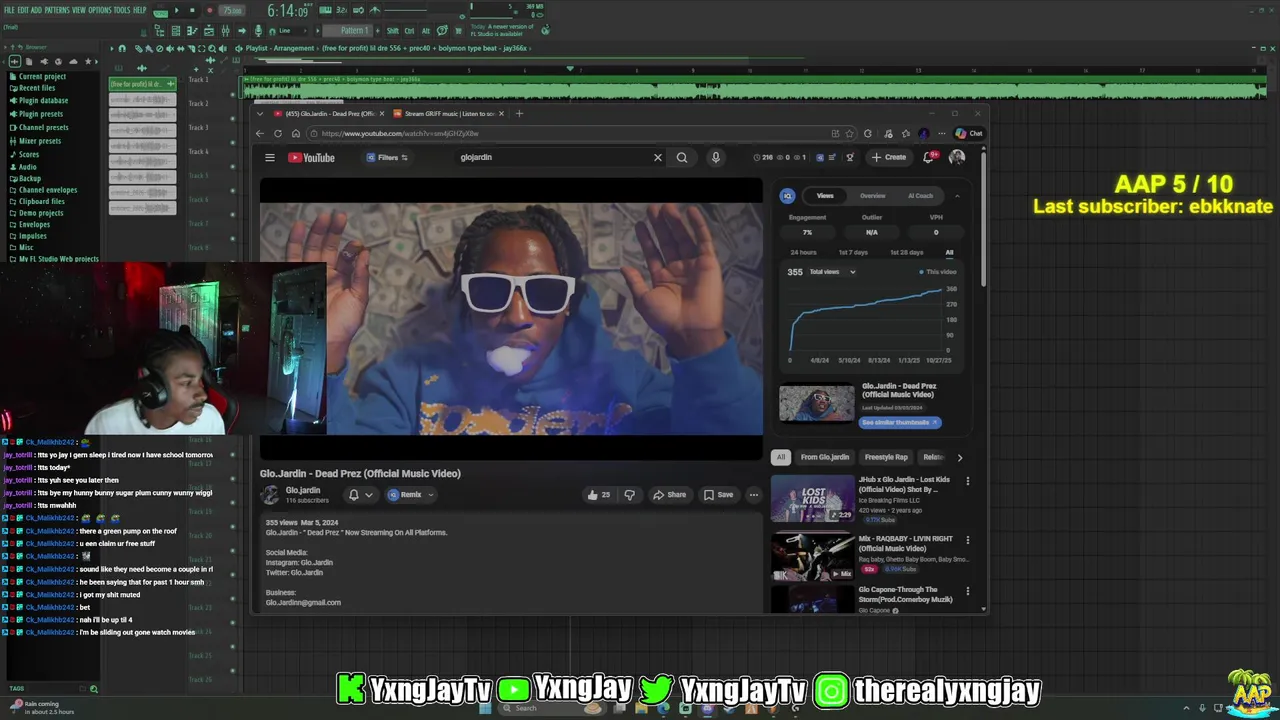Screen dimensions: 1280x720
Task: Open the OPTIONS menu
Action: click(100, 10)
